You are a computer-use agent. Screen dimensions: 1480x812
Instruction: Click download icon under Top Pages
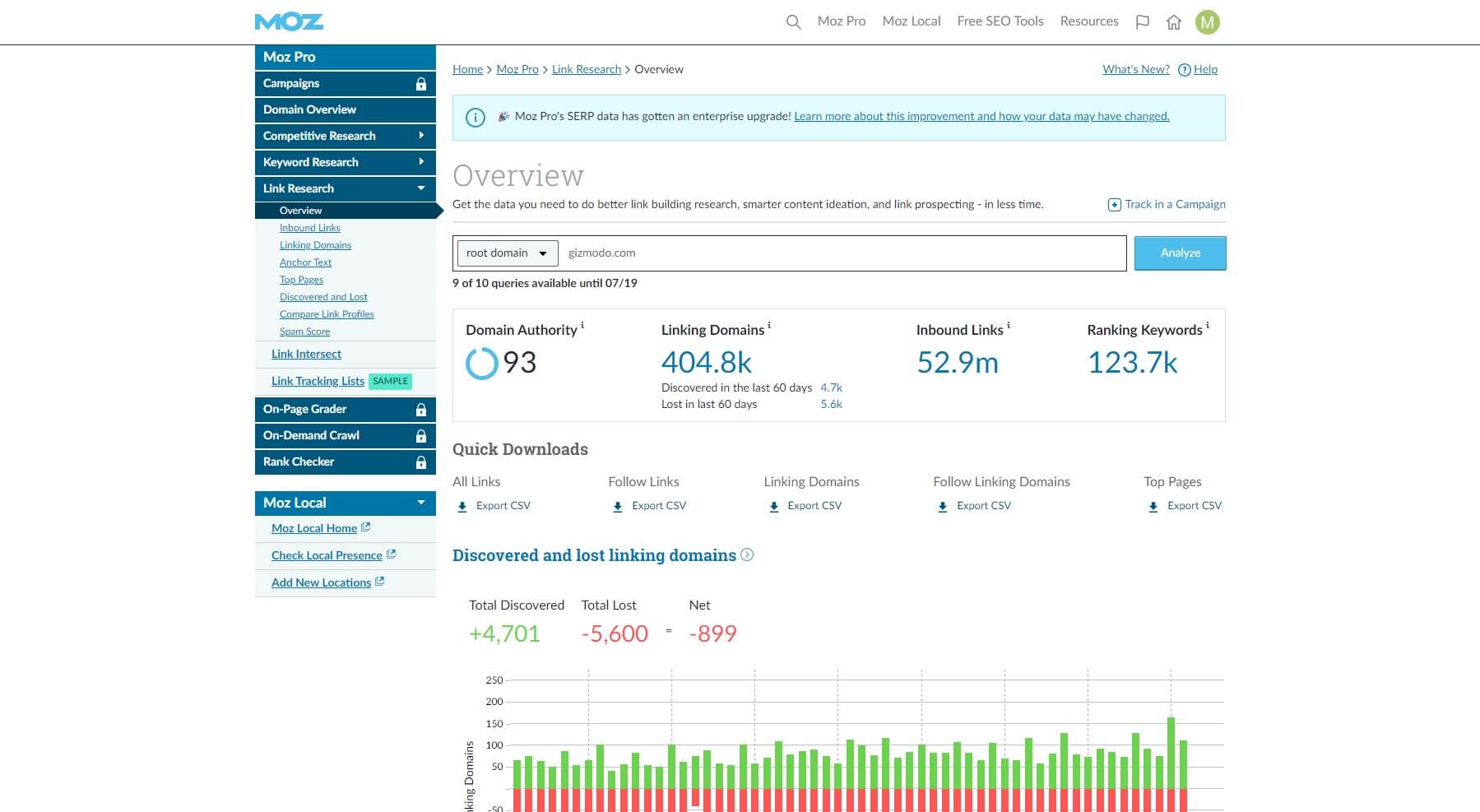1153,507
